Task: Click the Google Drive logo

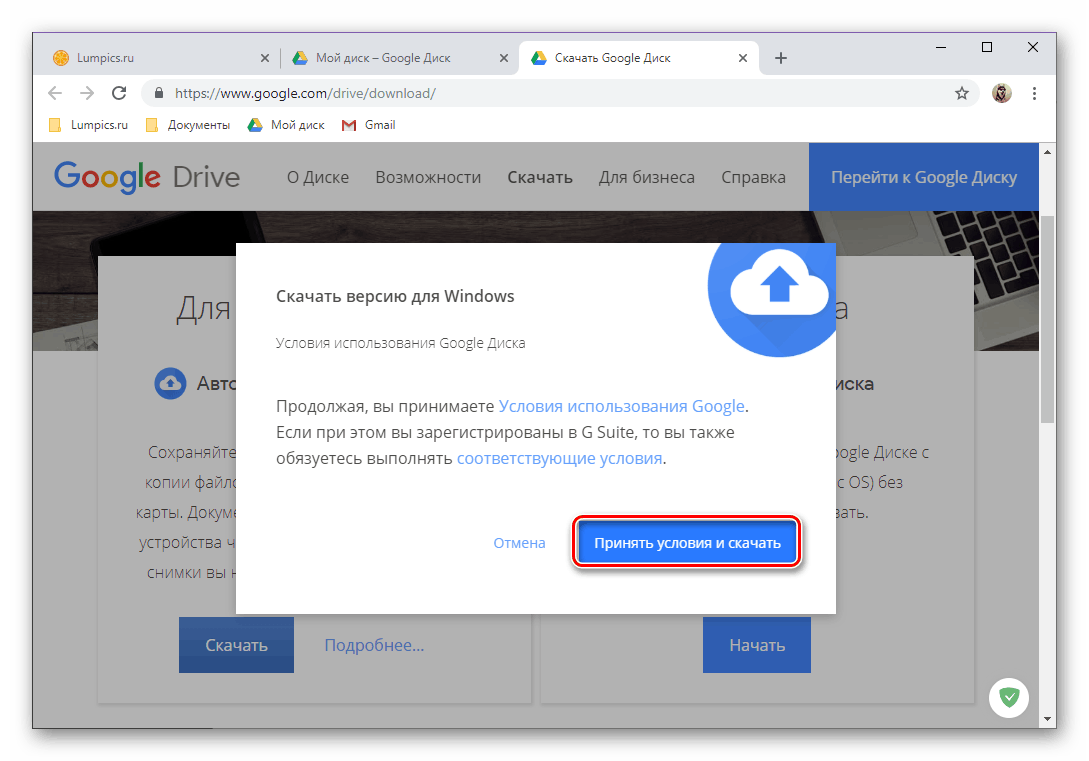Action: (x=147, y=177)
